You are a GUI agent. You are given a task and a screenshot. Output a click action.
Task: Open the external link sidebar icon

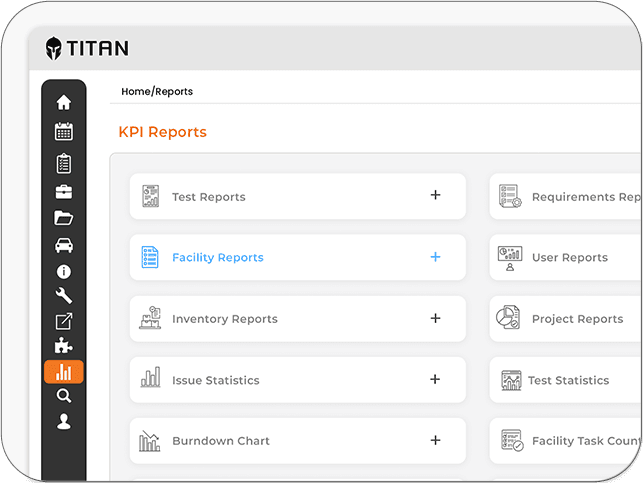click(x=64, y=321)
